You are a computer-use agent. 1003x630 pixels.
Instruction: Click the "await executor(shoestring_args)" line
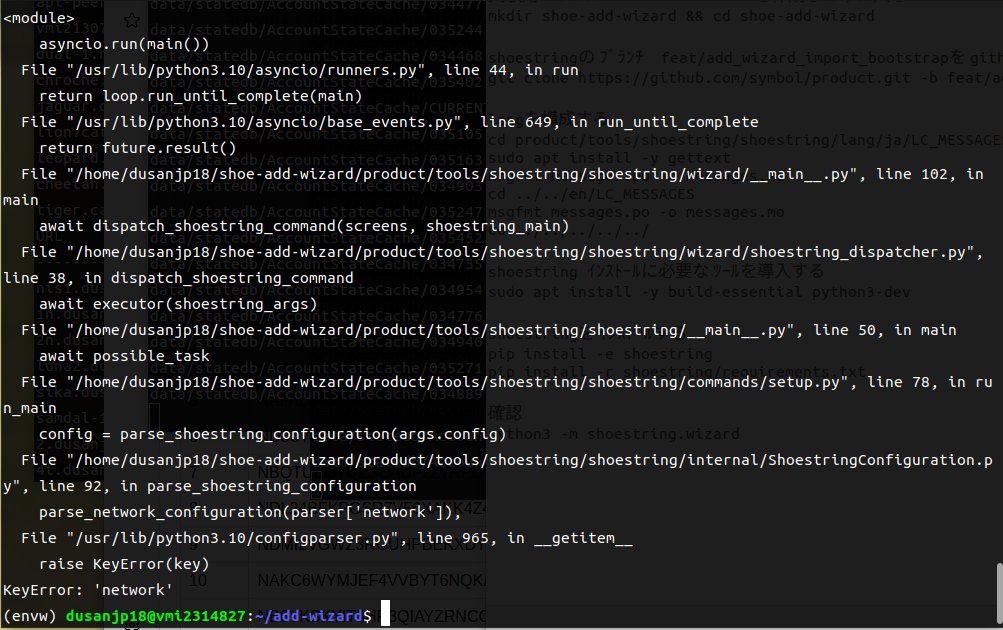click(x=178, y=304)
